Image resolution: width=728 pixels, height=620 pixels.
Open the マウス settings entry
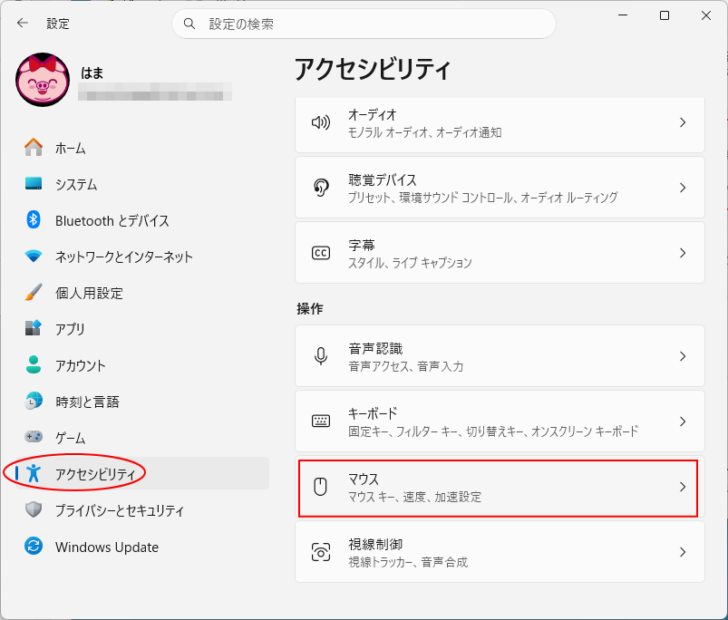tap(500, 487)
